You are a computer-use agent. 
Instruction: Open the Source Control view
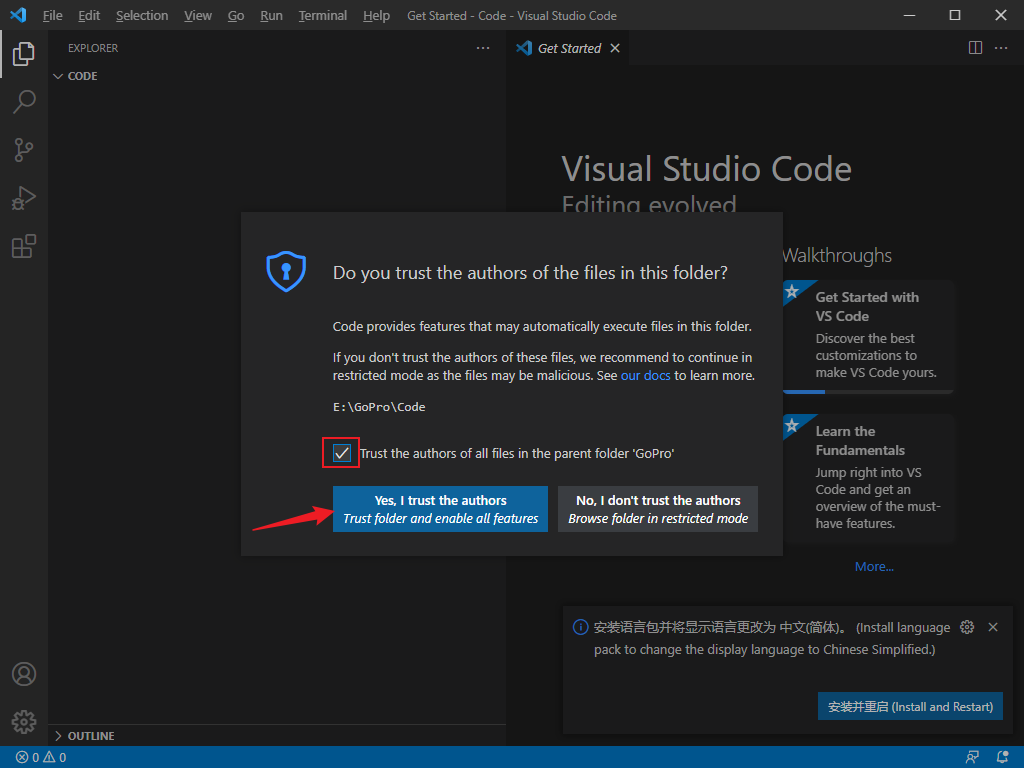point(24,150)
